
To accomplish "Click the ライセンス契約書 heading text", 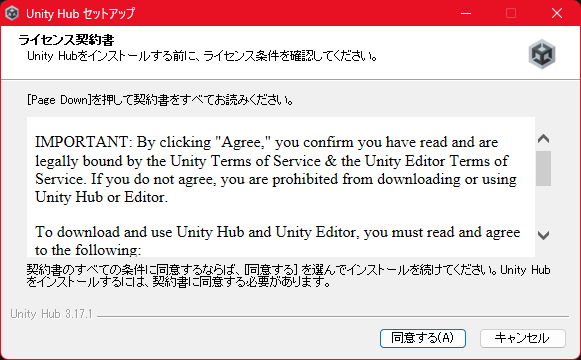I will pyautogui.click(x=66, y=40).
